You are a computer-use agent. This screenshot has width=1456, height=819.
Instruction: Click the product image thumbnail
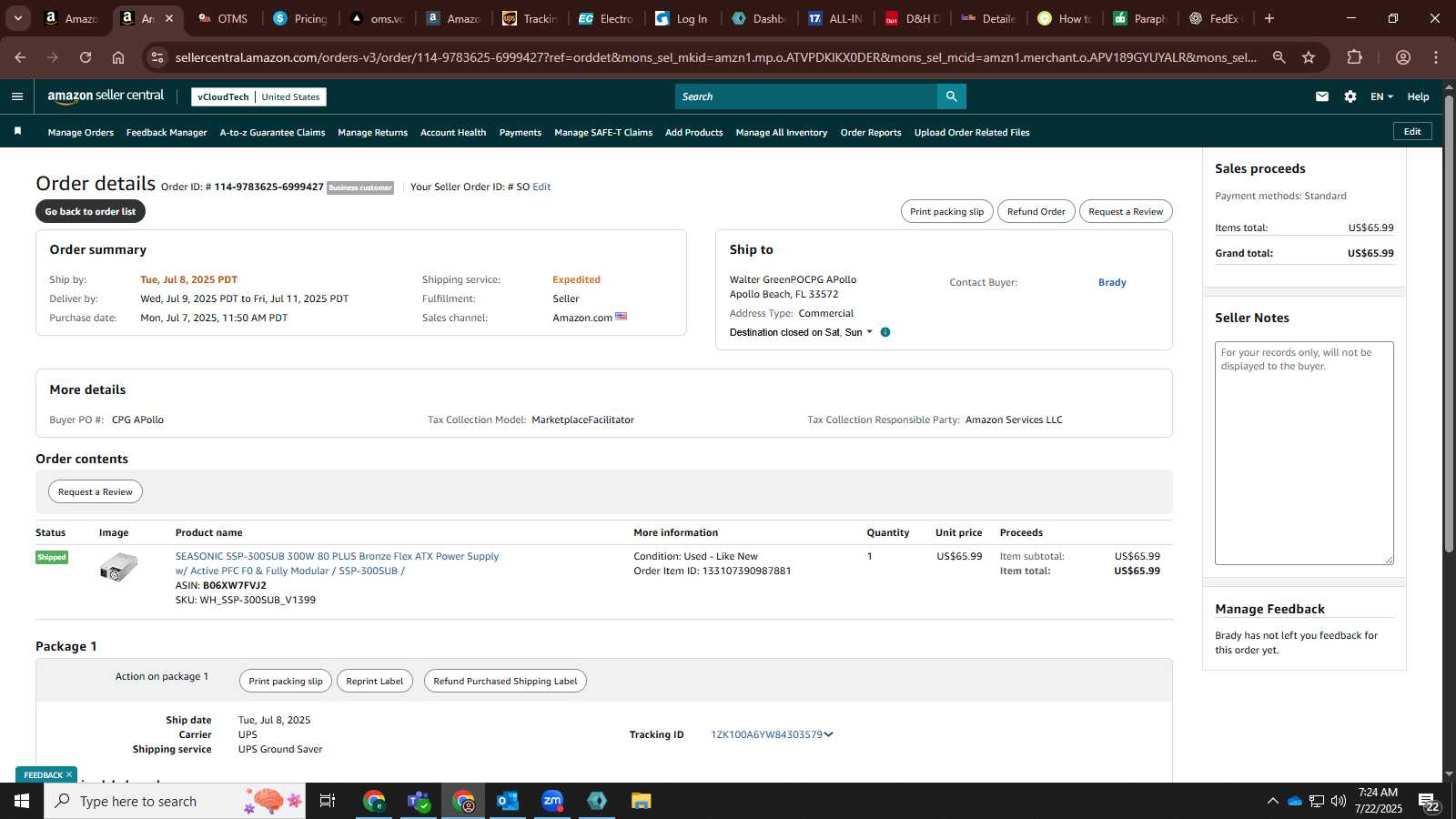pos(118,567)
